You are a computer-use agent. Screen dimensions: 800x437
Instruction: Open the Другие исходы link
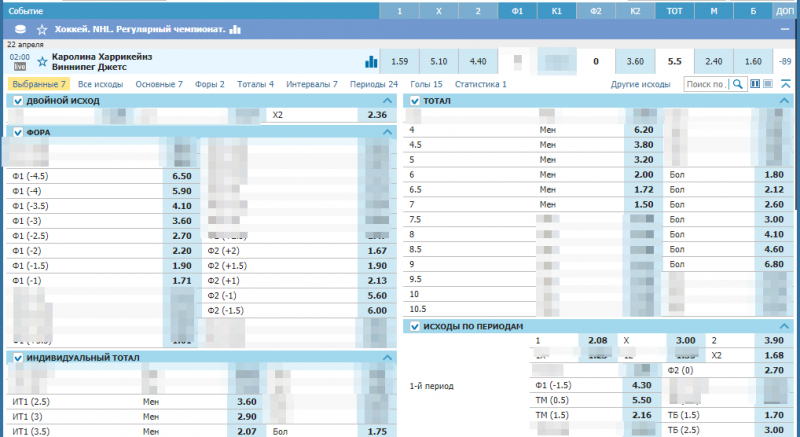tap(640, 85)
